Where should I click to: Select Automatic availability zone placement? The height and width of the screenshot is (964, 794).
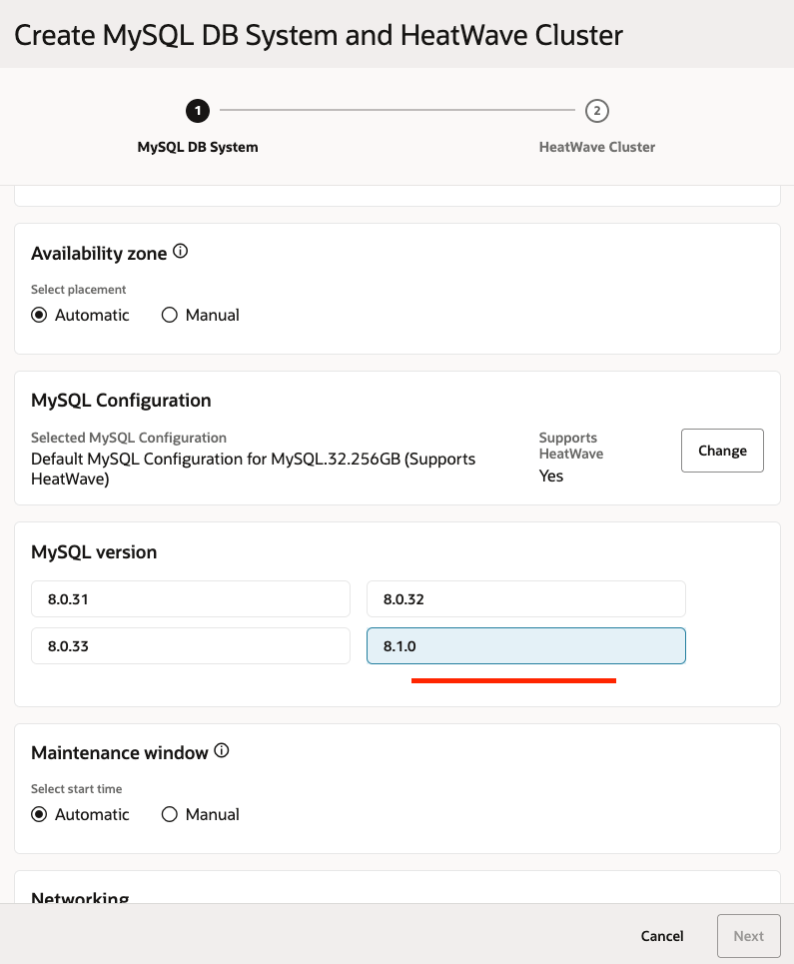tap(39, 315)
